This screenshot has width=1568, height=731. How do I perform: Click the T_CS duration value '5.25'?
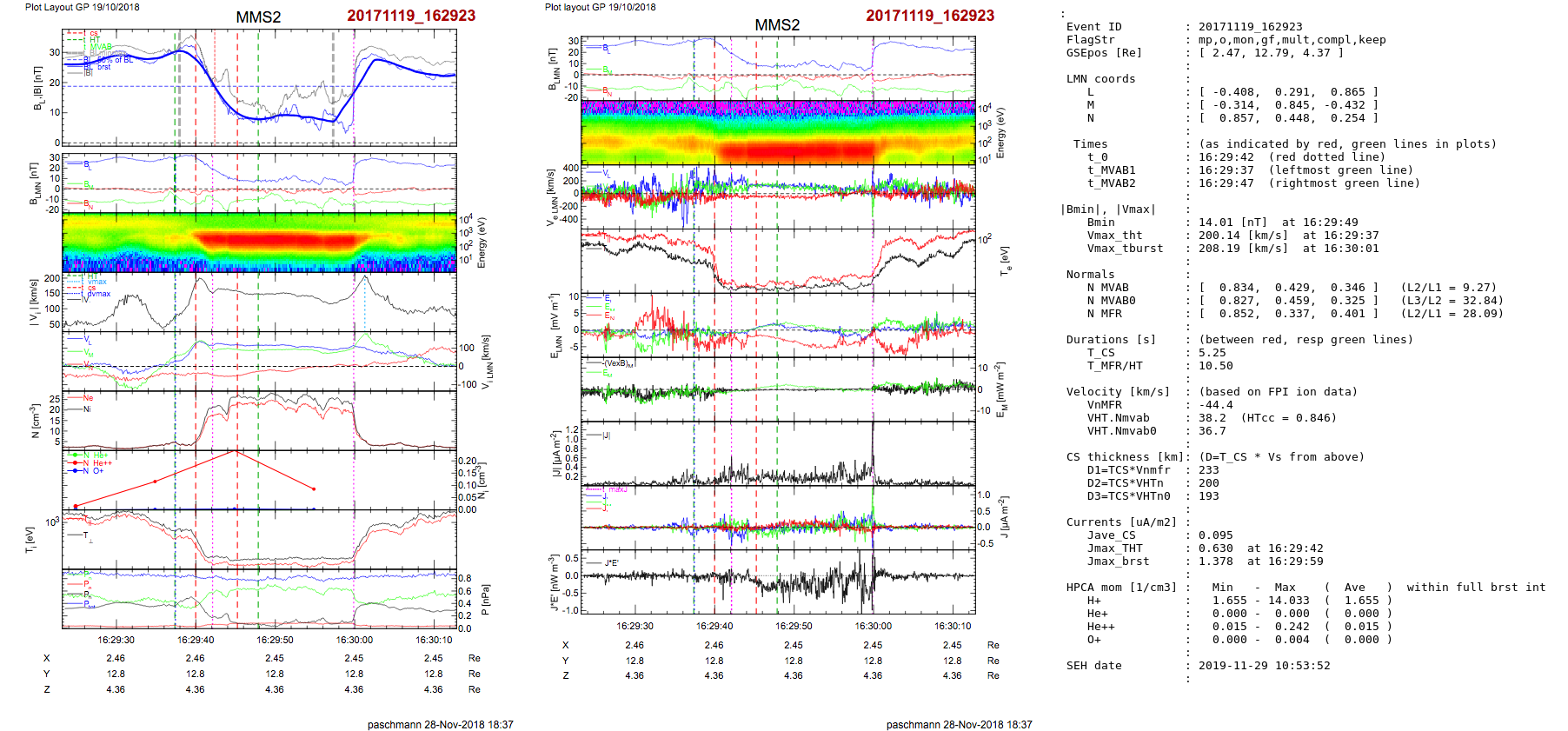click(x=1212, y=353)
